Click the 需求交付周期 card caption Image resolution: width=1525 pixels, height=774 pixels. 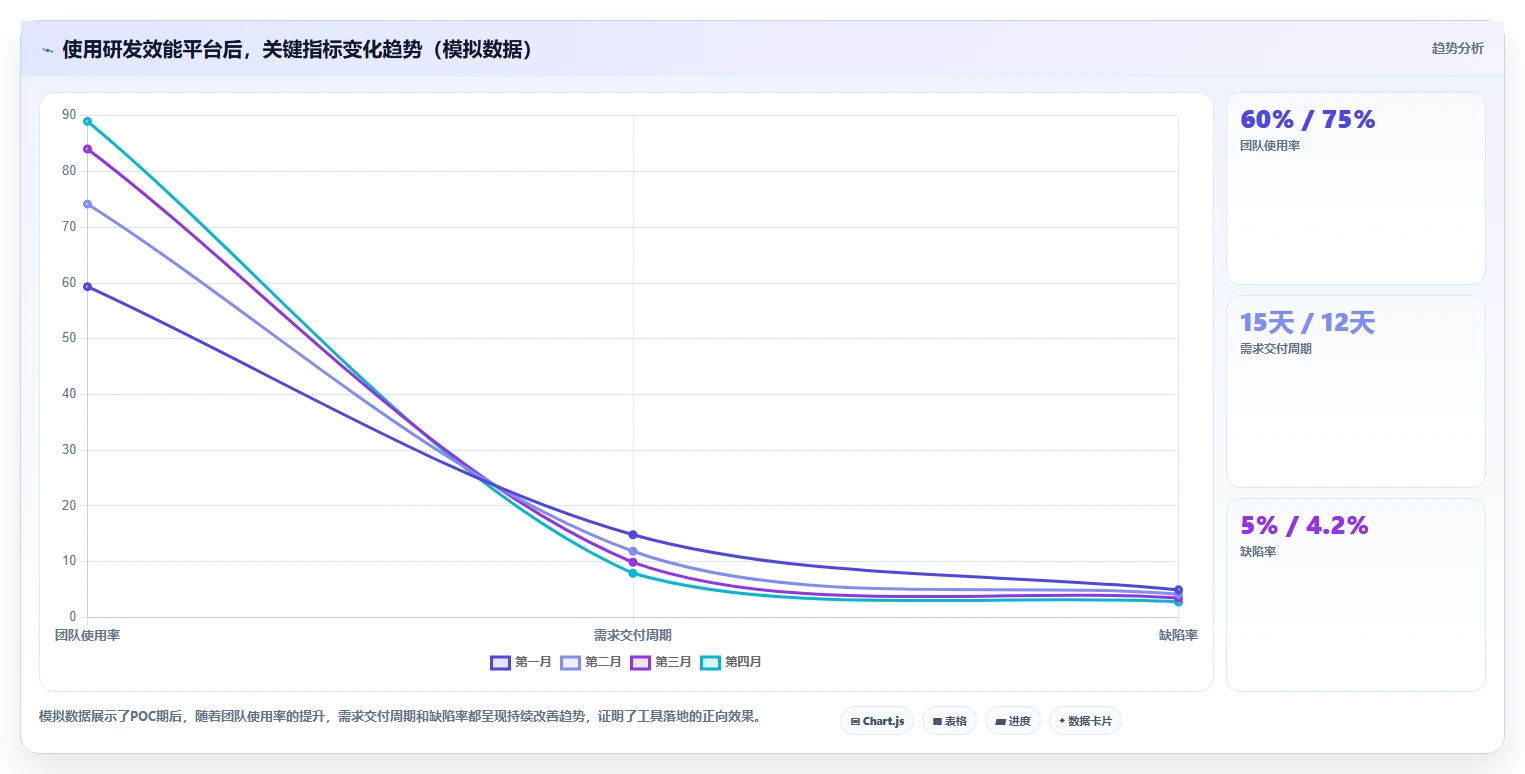click(x=1276, y=349)
